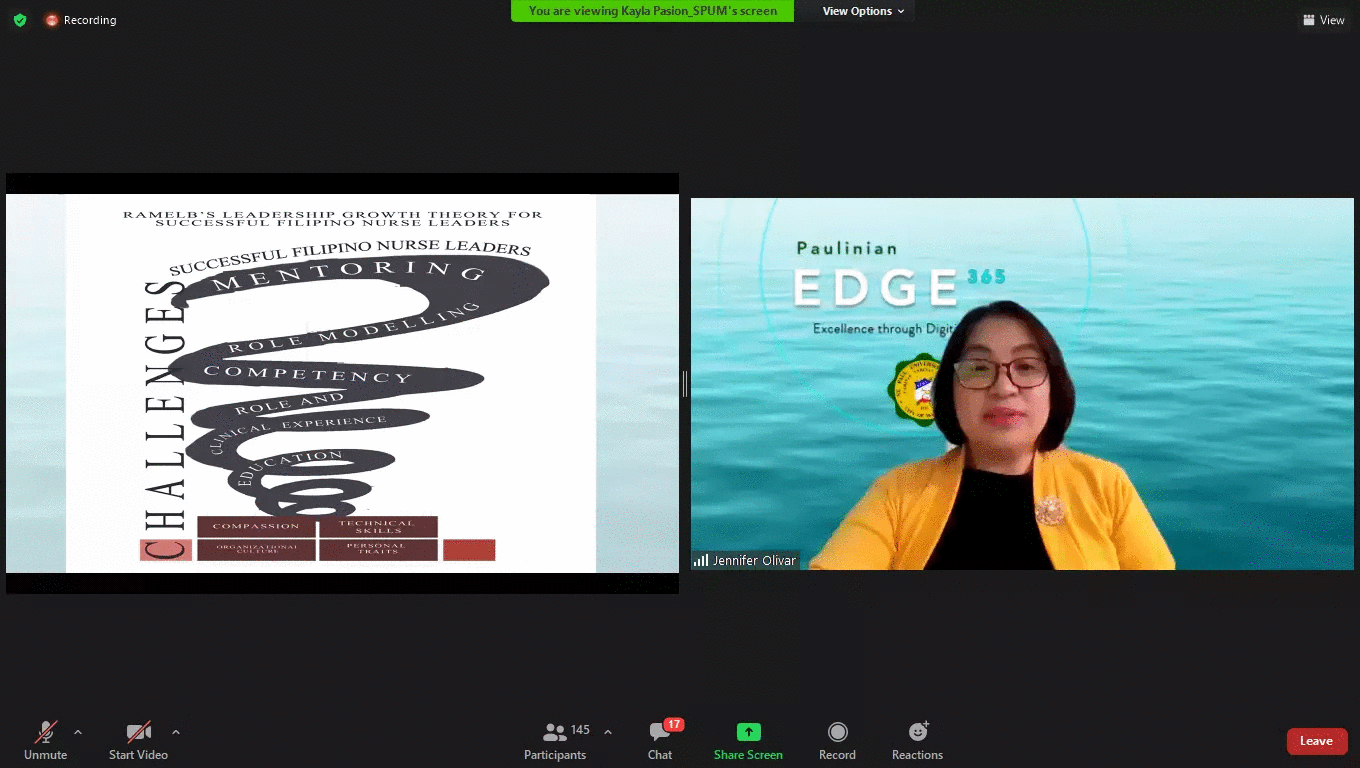
Task: Click the CHALLENGES vertical text on the slide
Action: (x=165, y=418)
